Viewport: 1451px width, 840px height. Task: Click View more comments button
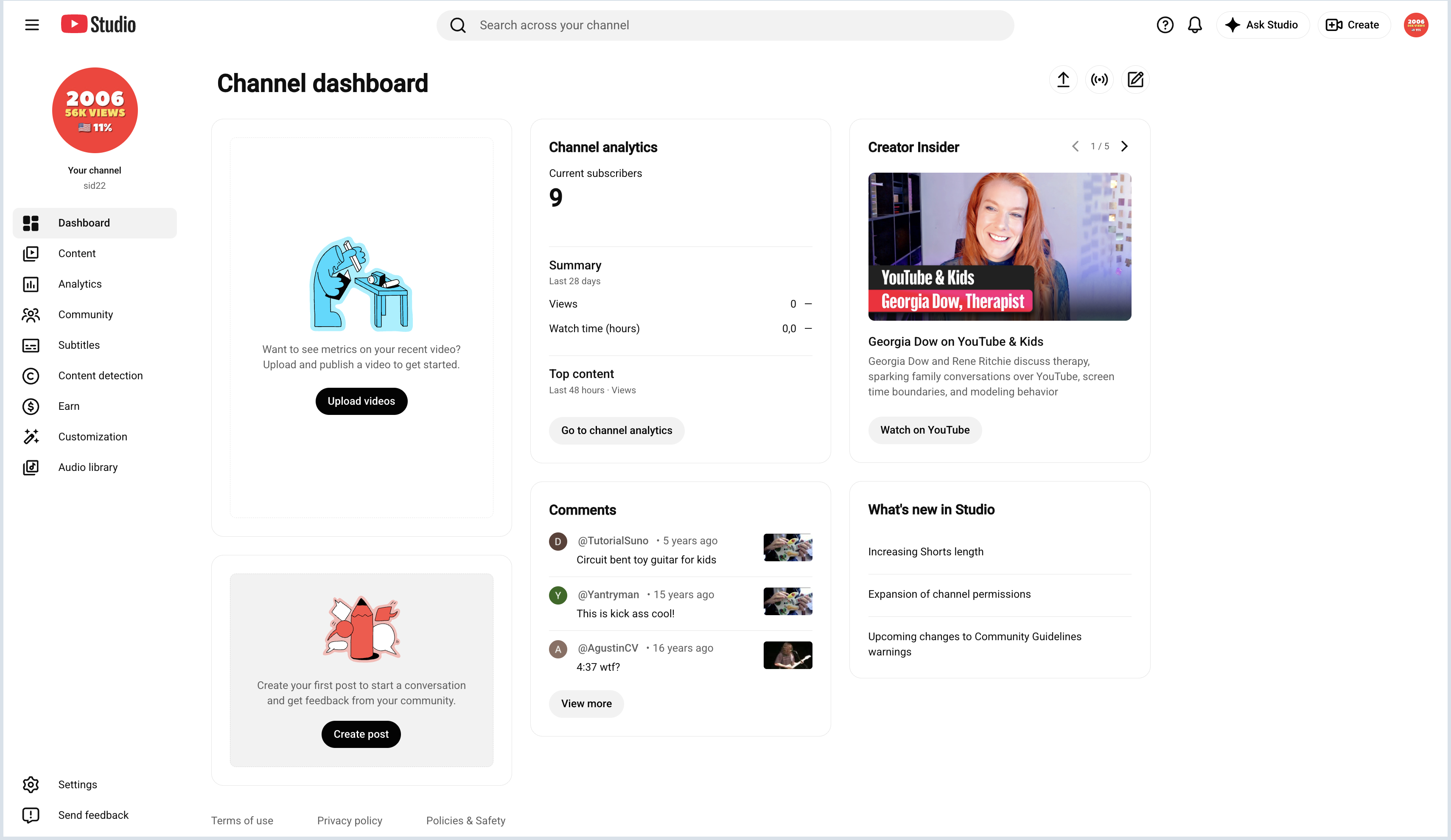tap(586, 703)
